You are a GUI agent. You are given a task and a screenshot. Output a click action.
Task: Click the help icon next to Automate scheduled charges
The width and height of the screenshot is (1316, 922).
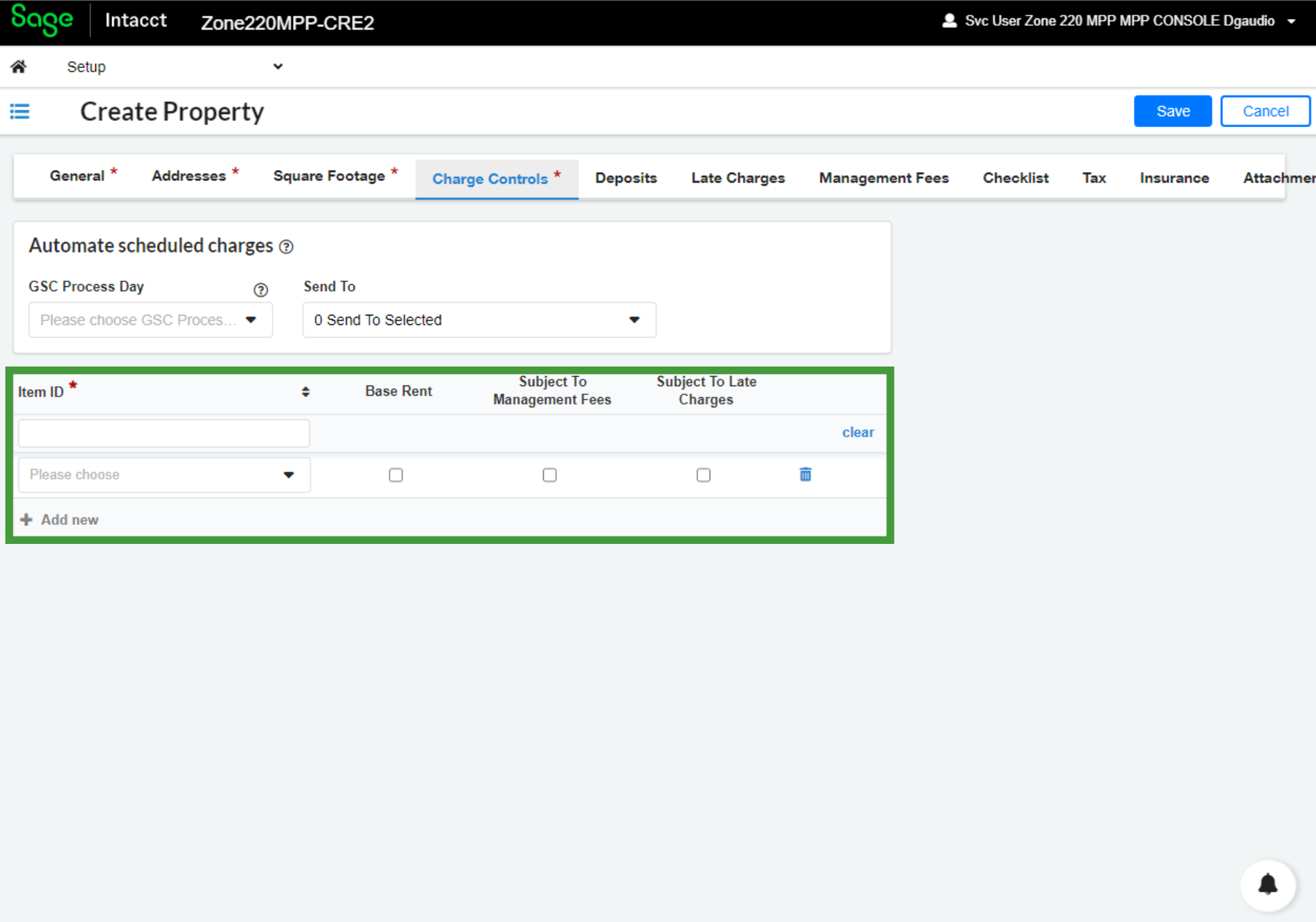(286, 247)
